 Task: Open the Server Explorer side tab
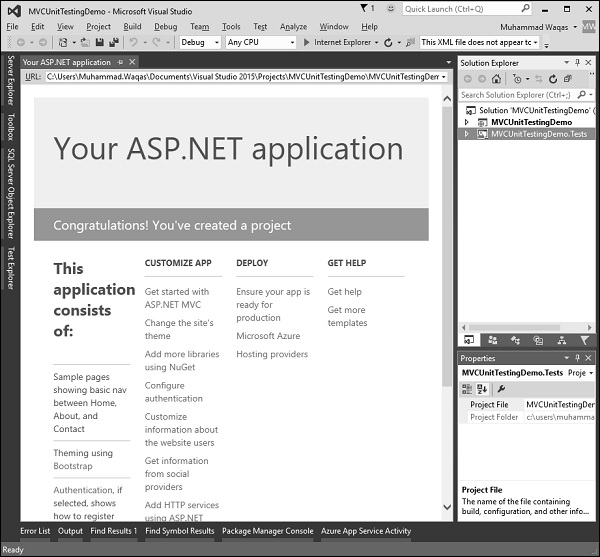tap(11, 80)
